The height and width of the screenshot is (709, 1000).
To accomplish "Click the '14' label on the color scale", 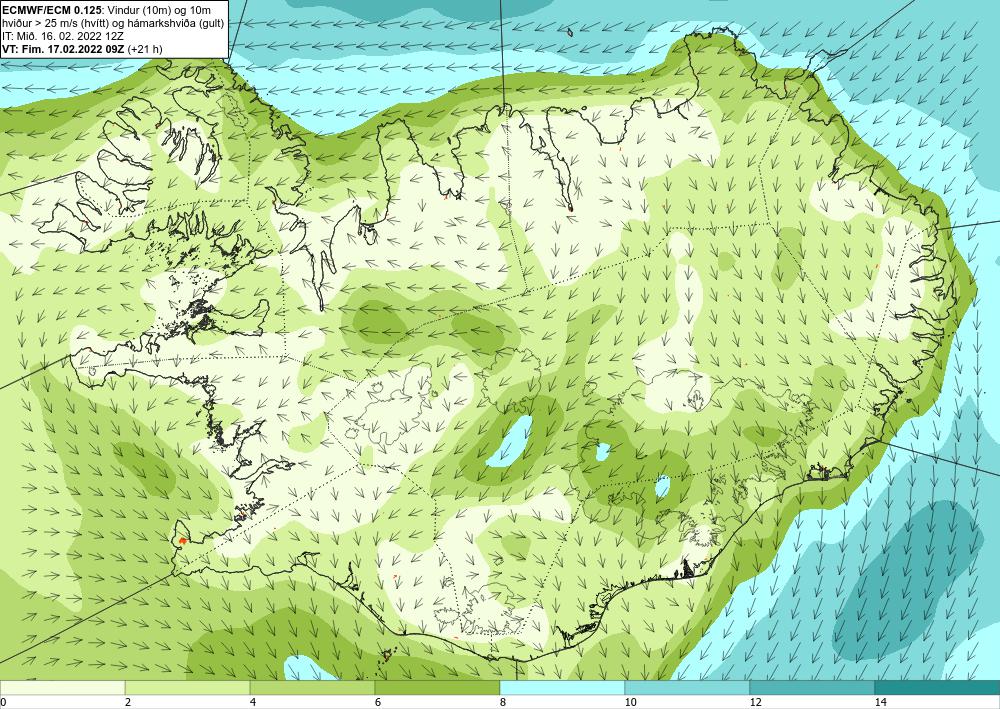I will tap(881, 702).
